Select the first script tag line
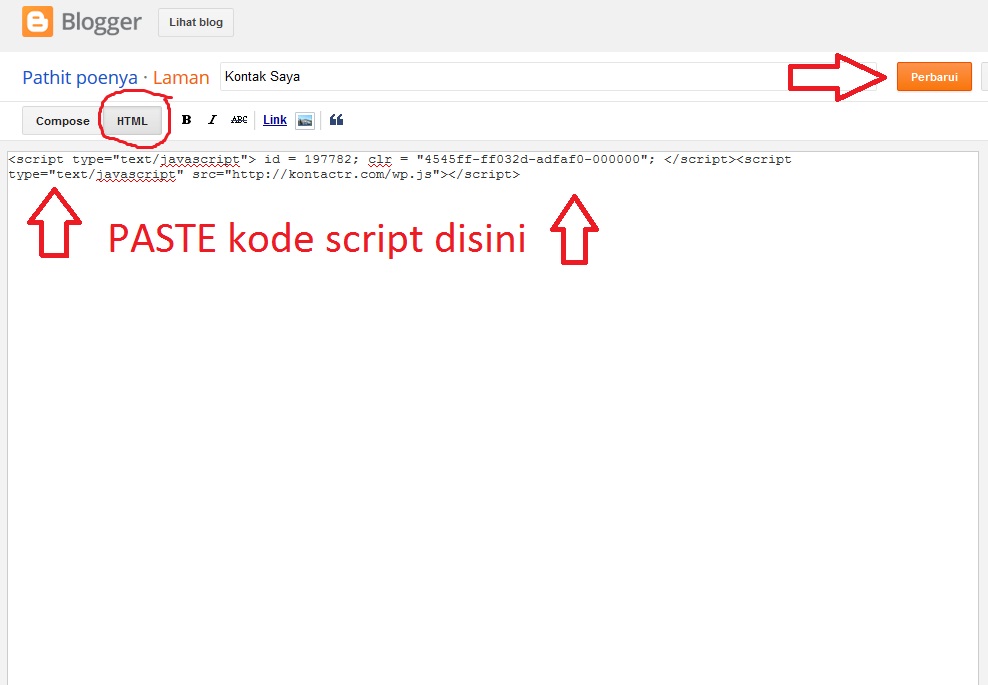Screen dimensions: 988x685 400,158
